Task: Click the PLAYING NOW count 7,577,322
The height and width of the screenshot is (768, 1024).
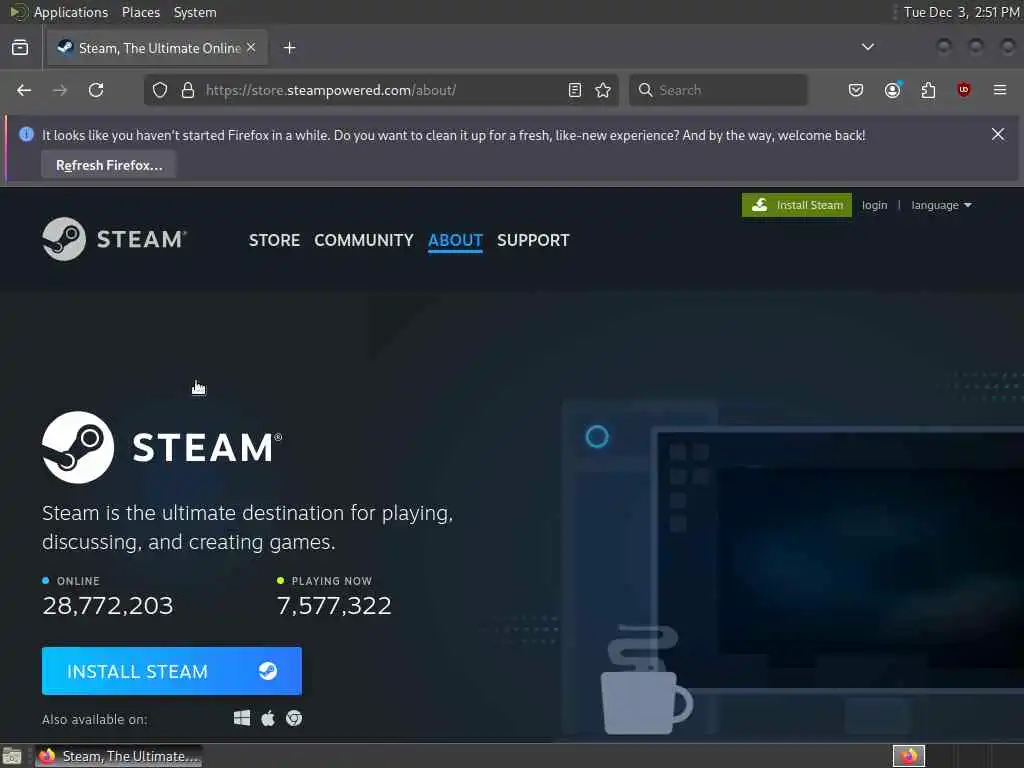Action: point(334,605)
